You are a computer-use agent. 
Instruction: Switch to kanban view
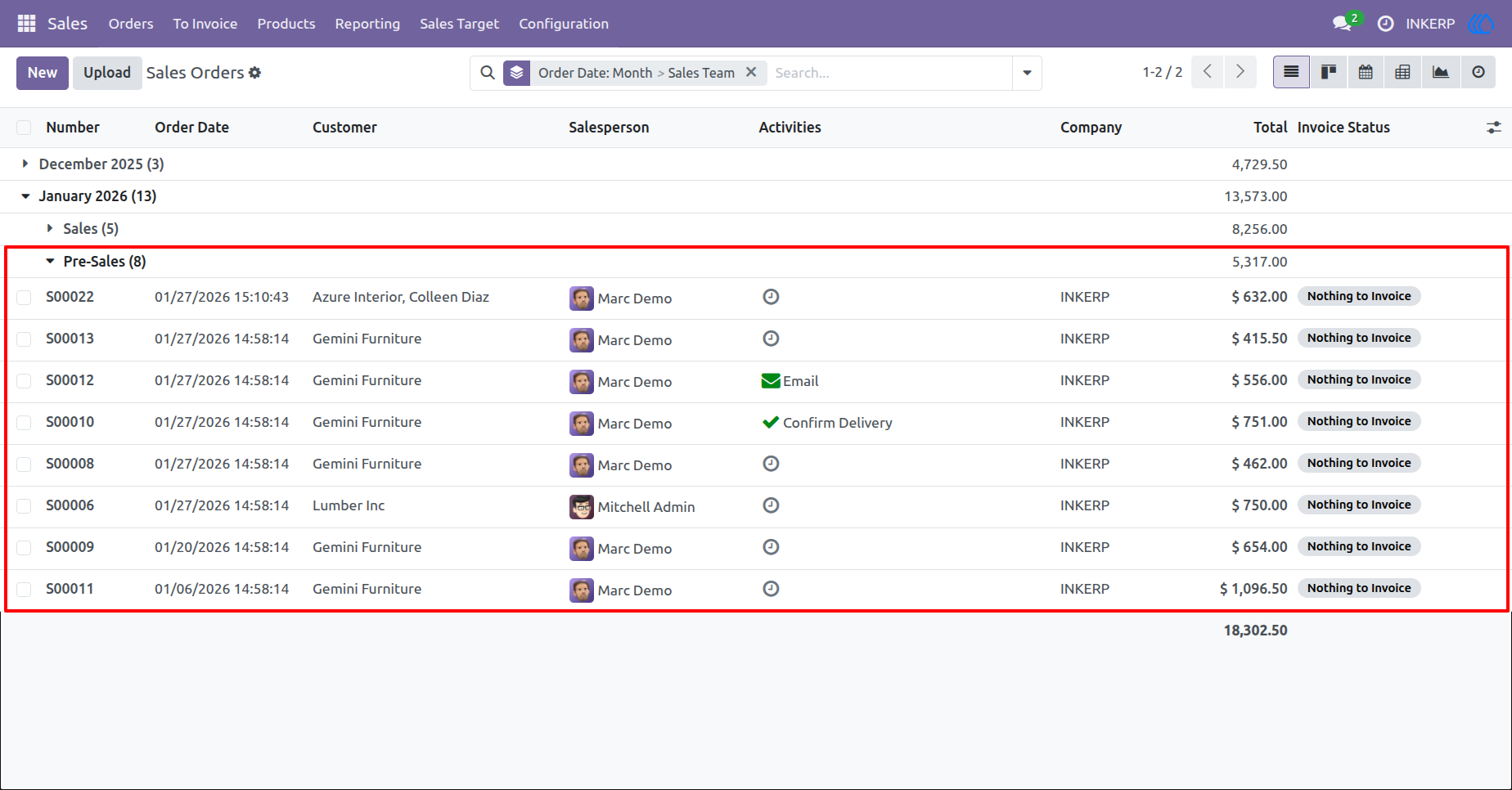point(1329,72)
